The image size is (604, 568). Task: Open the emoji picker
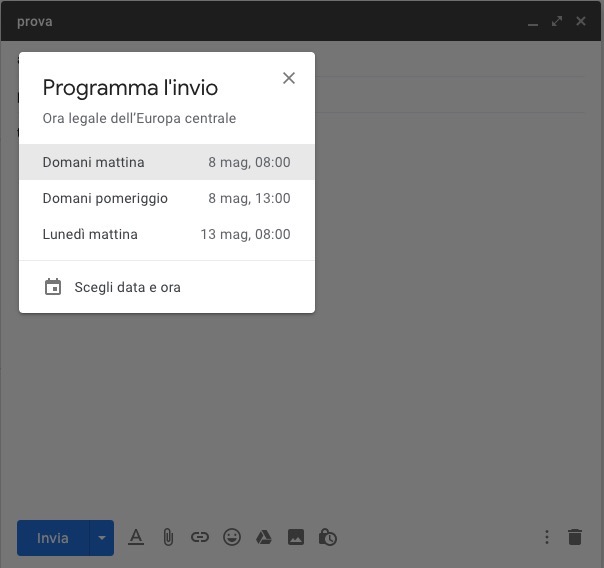point(232,537)
